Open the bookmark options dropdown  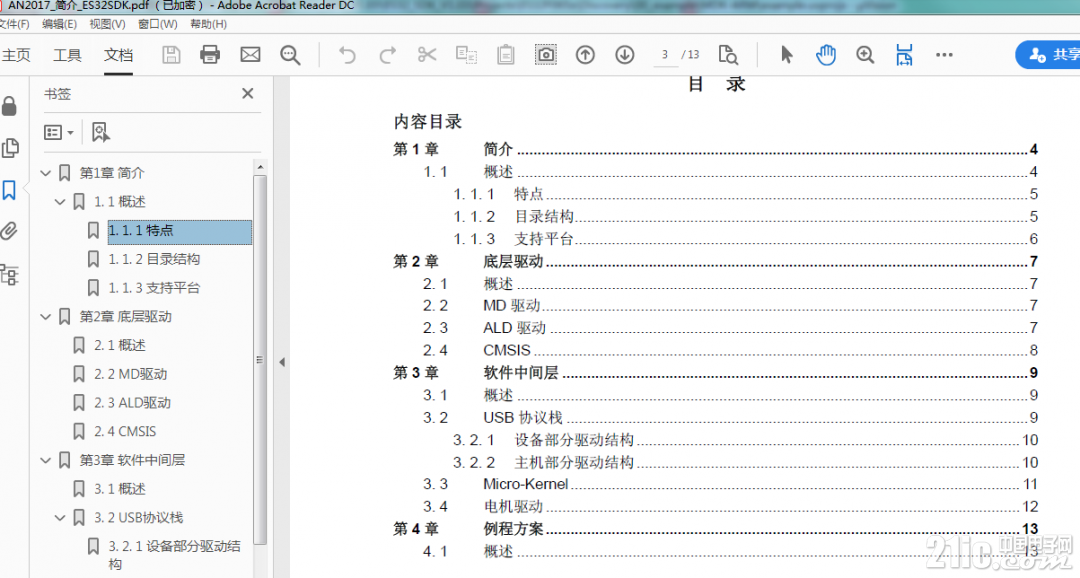point(59,132)
